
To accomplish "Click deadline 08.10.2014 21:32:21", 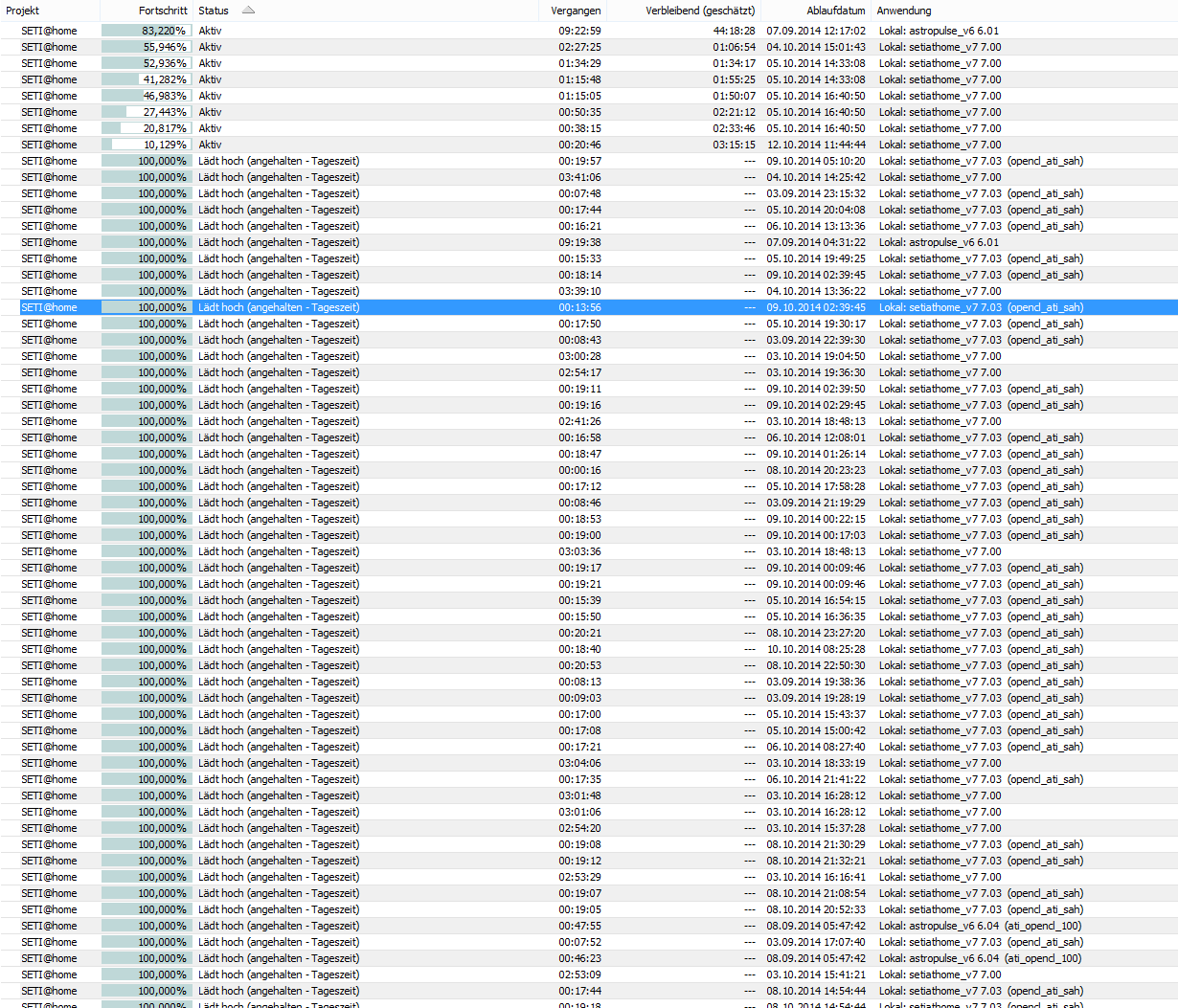I will point(816,861).
